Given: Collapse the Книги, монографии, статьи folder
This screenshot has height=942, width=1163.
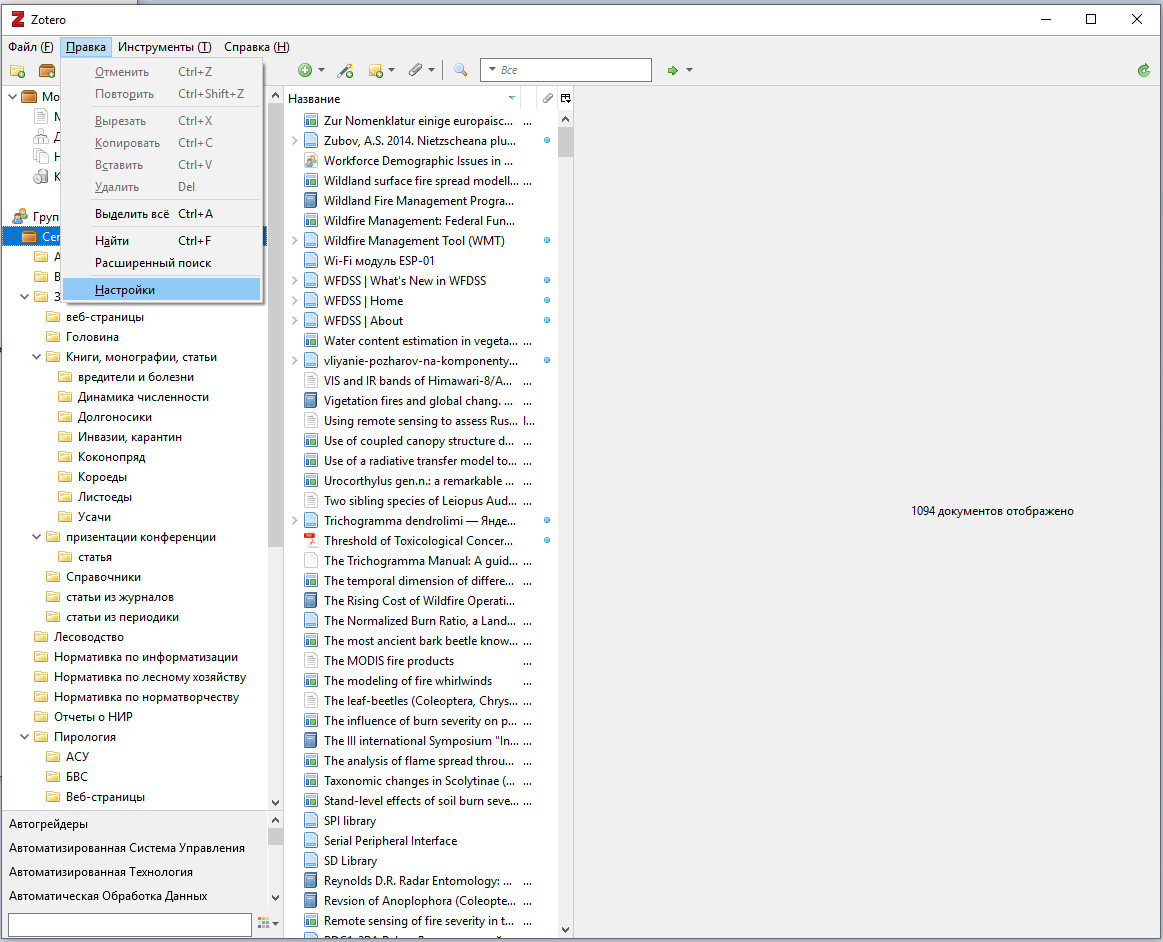Looking at the screenshot, I should [x=38, y=357].
